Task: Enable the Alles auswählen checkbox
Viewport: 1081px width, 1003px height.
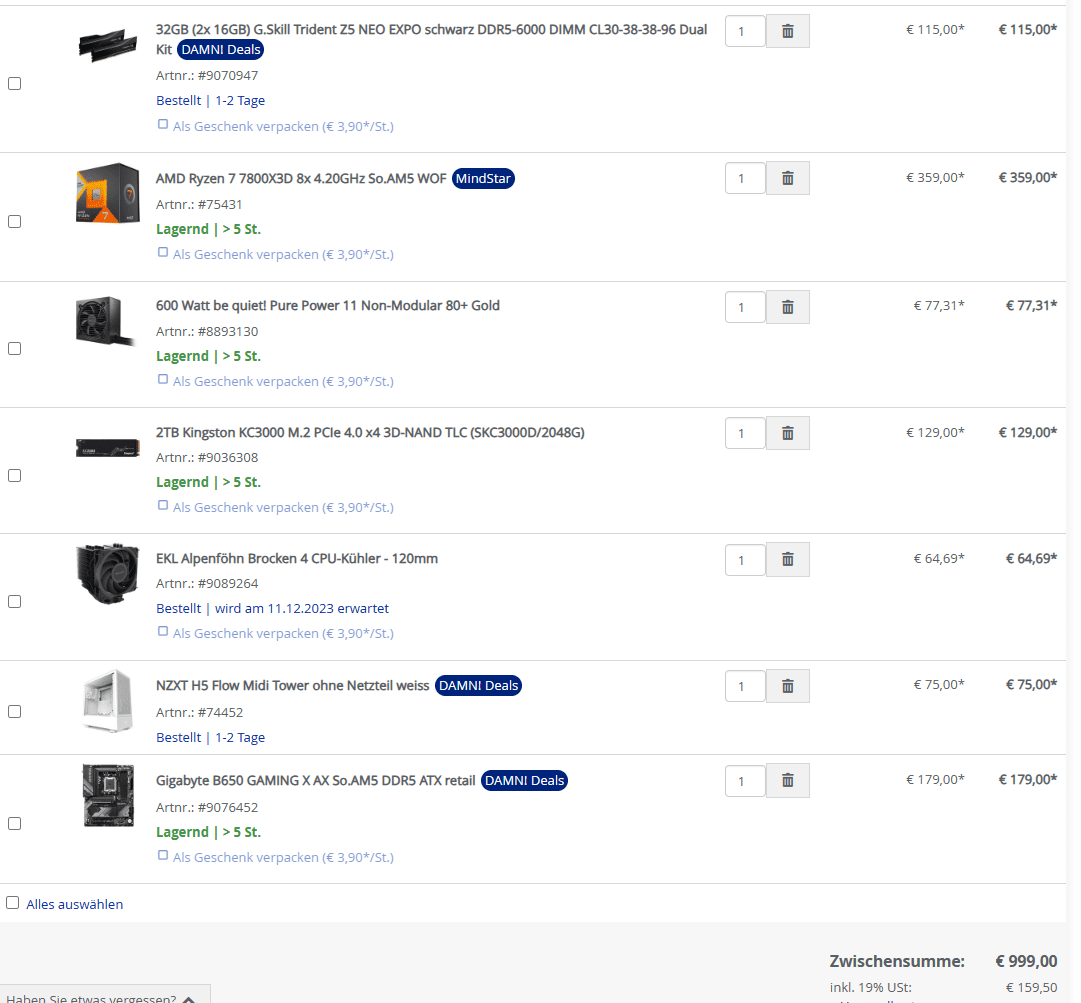Action: 12,903
